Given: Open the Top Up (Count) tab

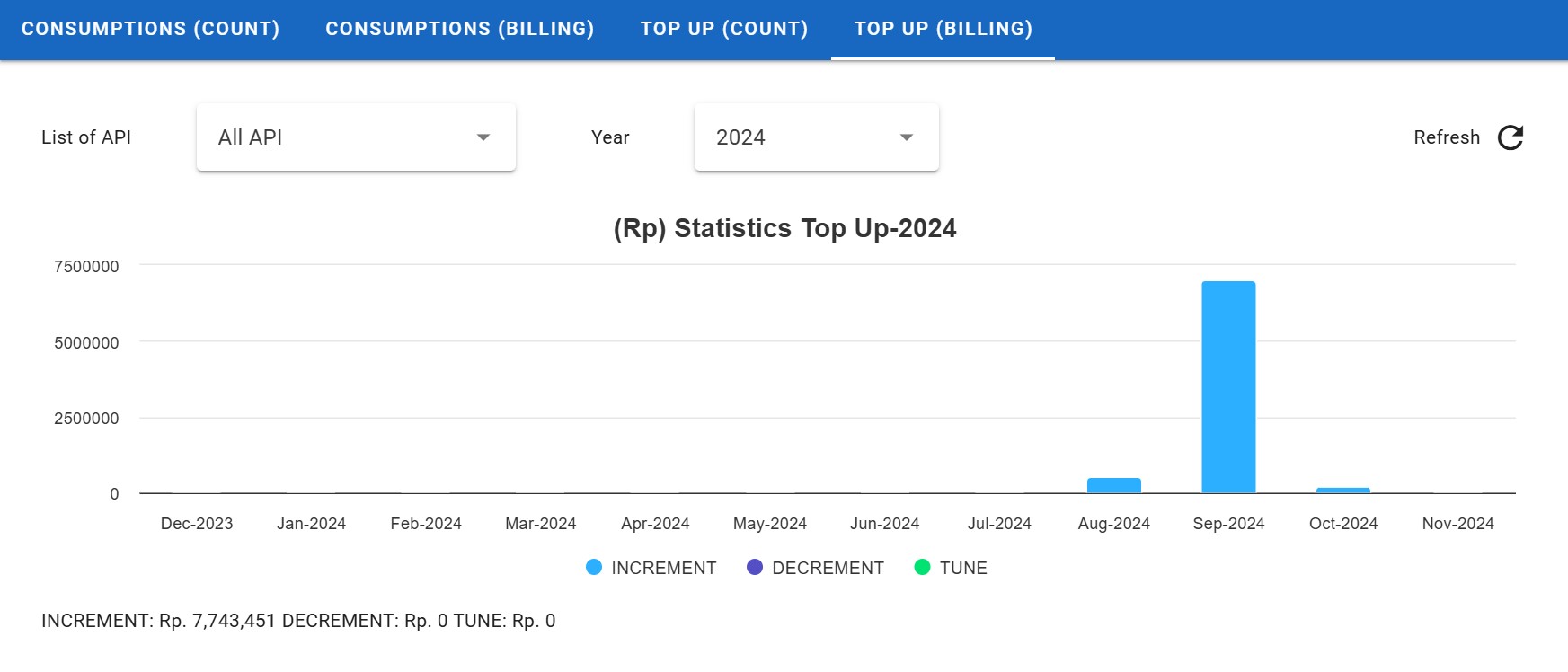Looking at the screenshot, I should pos(724,29).
